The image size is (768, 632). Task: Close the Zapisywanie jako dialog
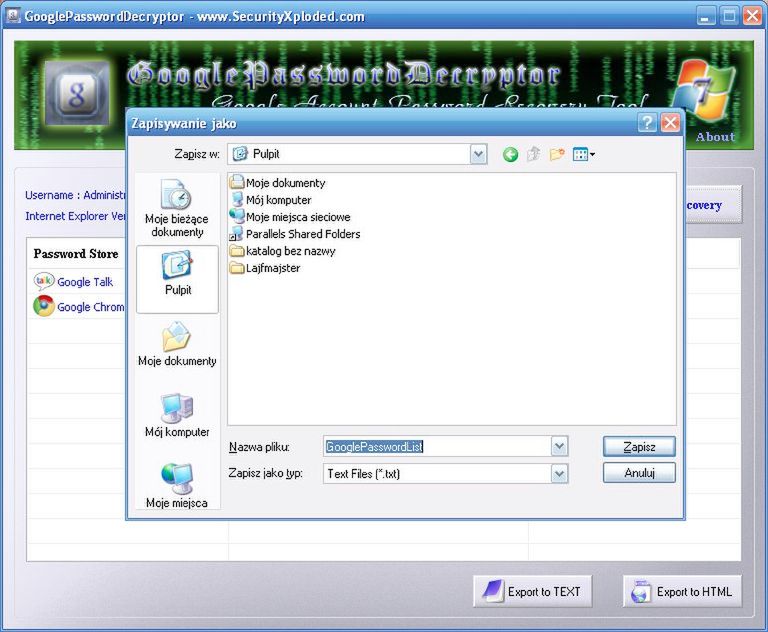(670, 122)
